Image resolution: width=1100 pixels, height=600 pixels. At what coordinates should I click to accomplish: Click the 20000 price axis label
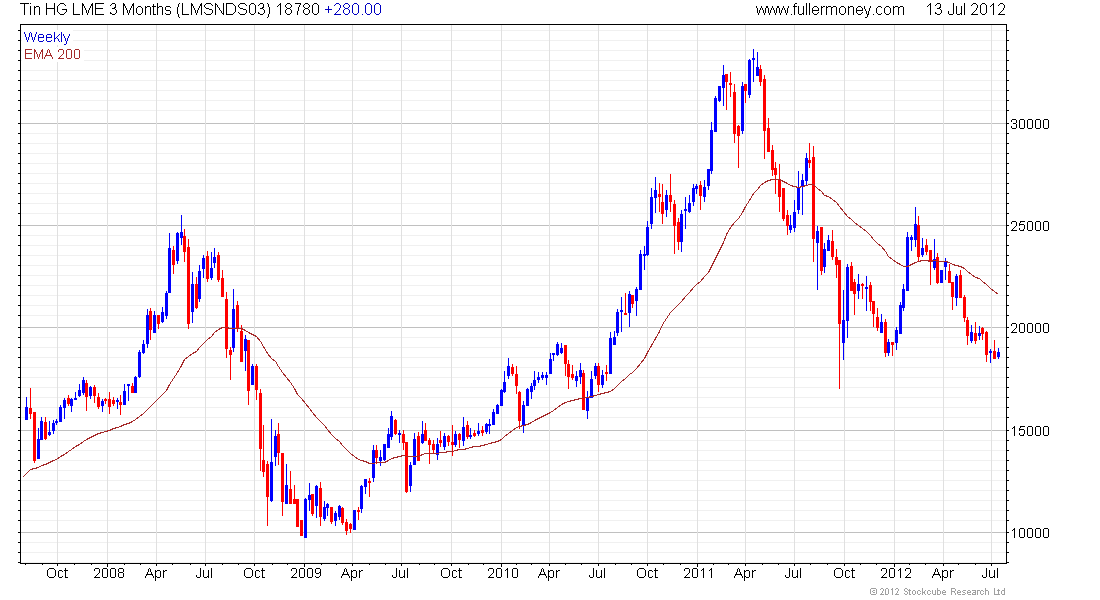coord(1030,328)
